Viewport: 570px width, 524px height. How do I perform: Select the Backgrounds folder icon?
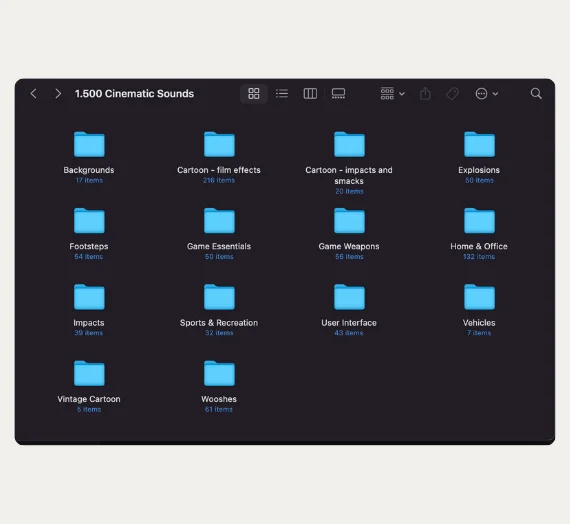[x=89, y=144]
